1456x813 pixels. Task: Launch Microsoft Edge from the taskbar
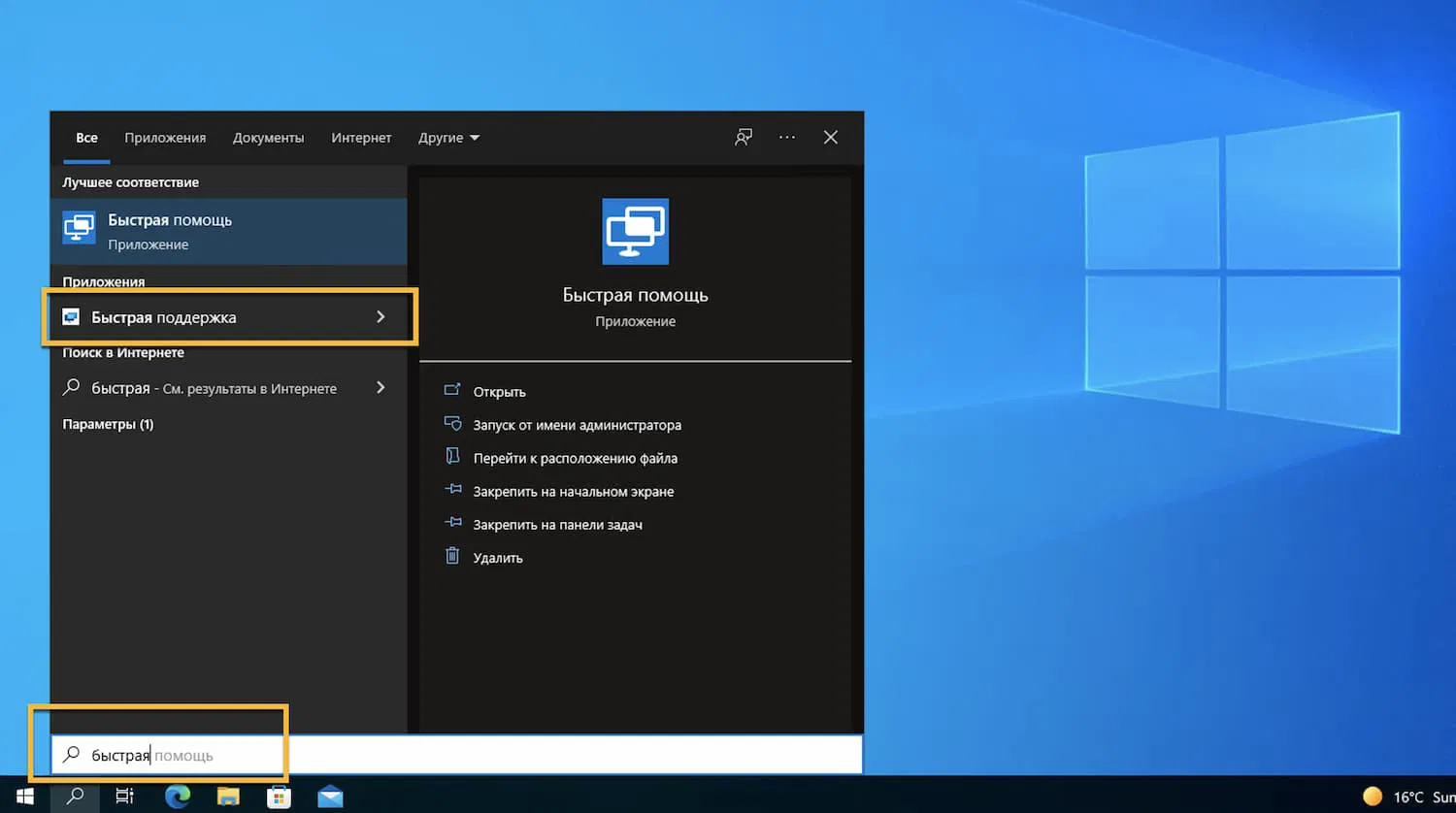(178, 797)
